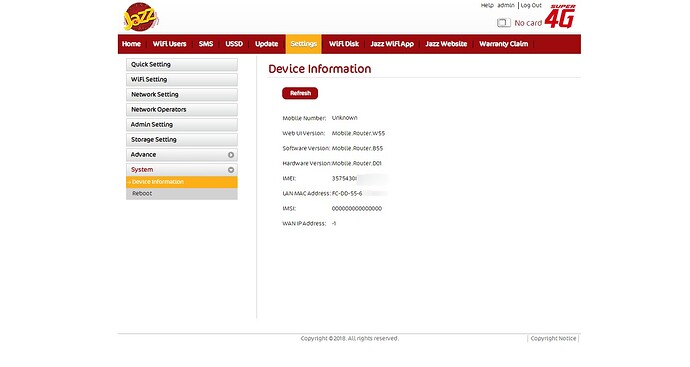Viewport: 690px width, 367px height.
Task: Open the Help link
Action: tap(487, 5)
